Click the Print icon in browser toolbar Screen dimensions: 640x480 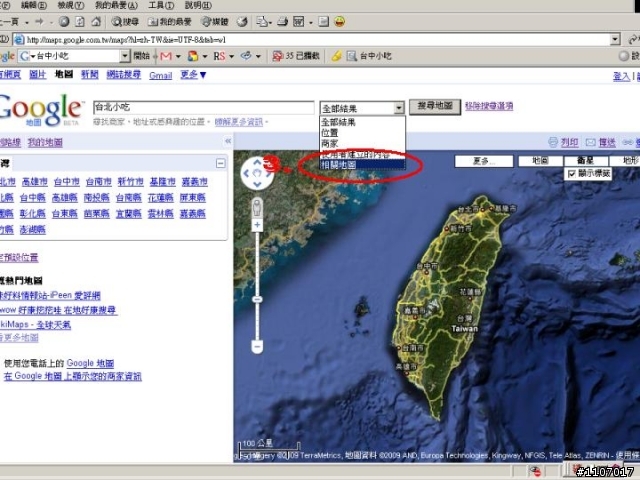click(x=282, y=22)
